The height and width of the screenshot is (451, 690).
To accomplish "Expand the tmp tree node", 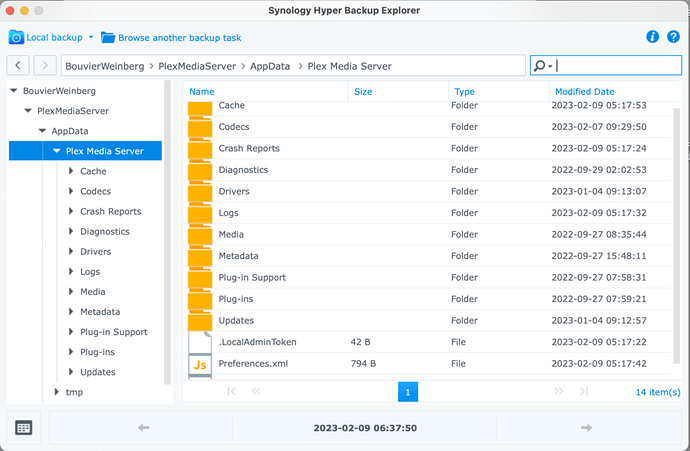I will tap(56, 392).
